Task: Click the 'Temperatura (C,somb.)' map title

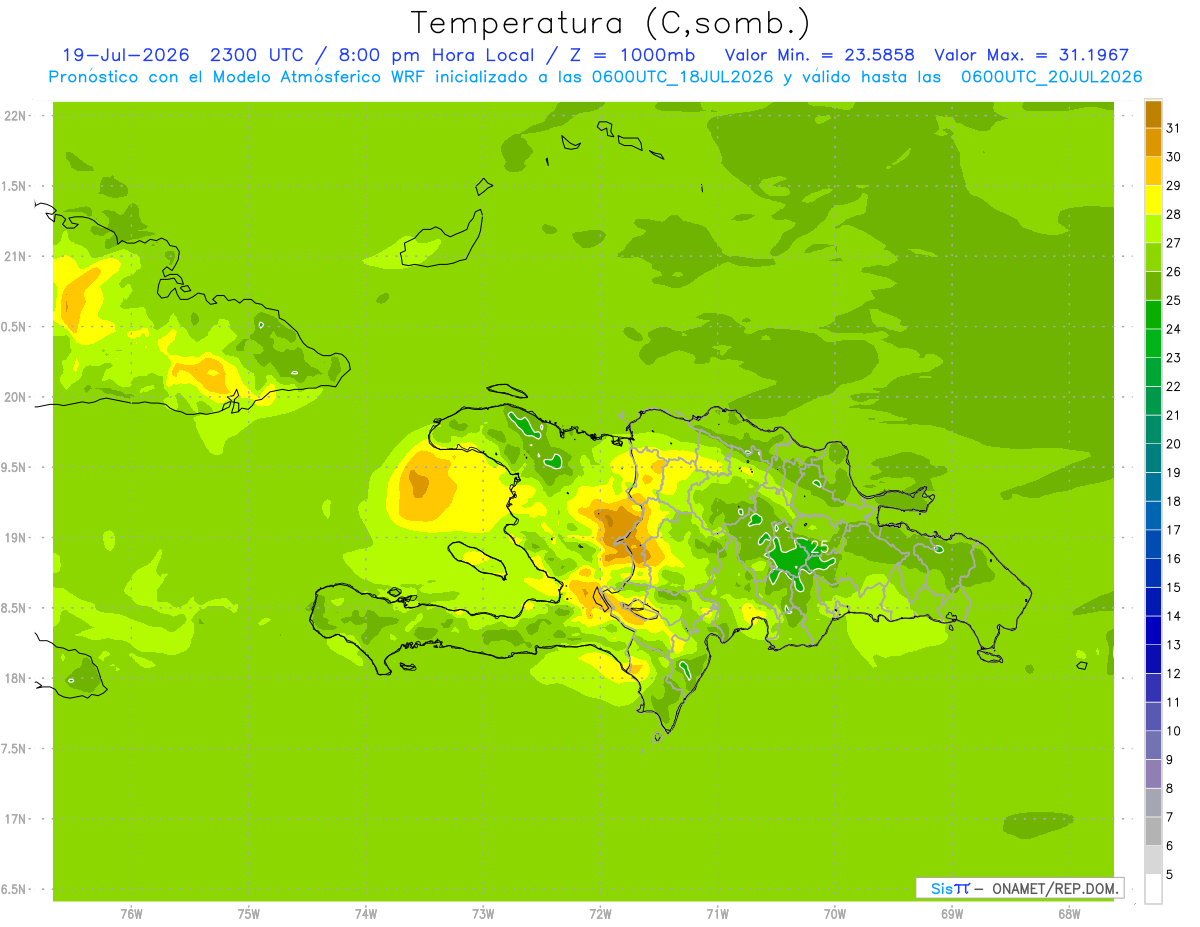Action: 610,23
